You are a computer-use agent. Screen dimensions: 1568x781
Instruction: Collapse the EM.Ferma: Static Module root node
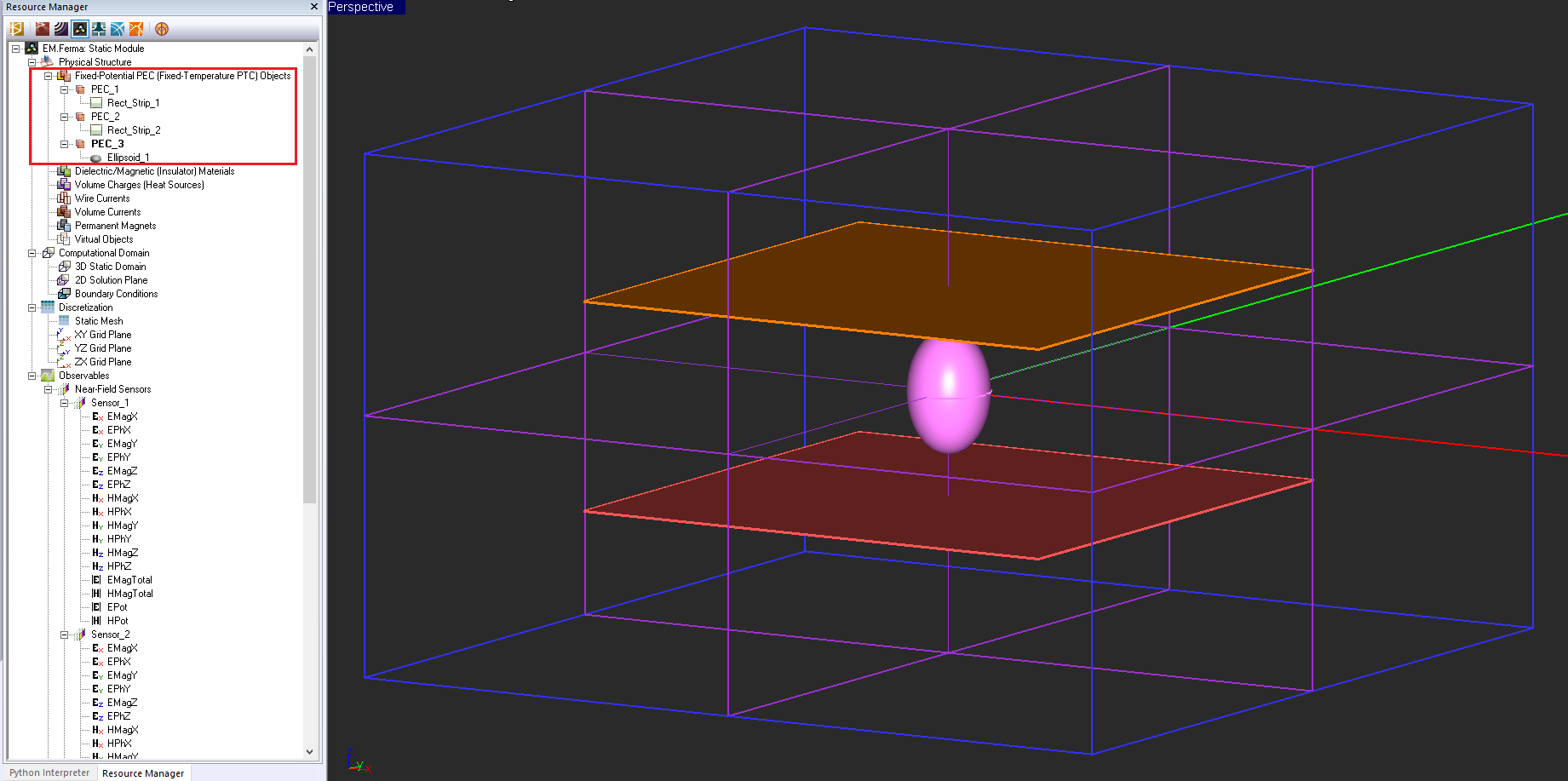(15, 49)
